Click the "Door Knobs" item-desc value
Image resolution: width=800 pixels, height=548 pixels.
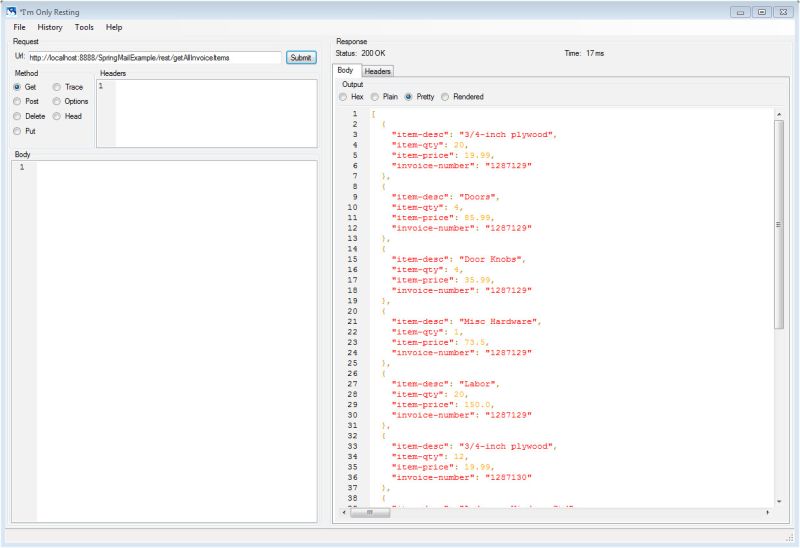pos(490,259)
